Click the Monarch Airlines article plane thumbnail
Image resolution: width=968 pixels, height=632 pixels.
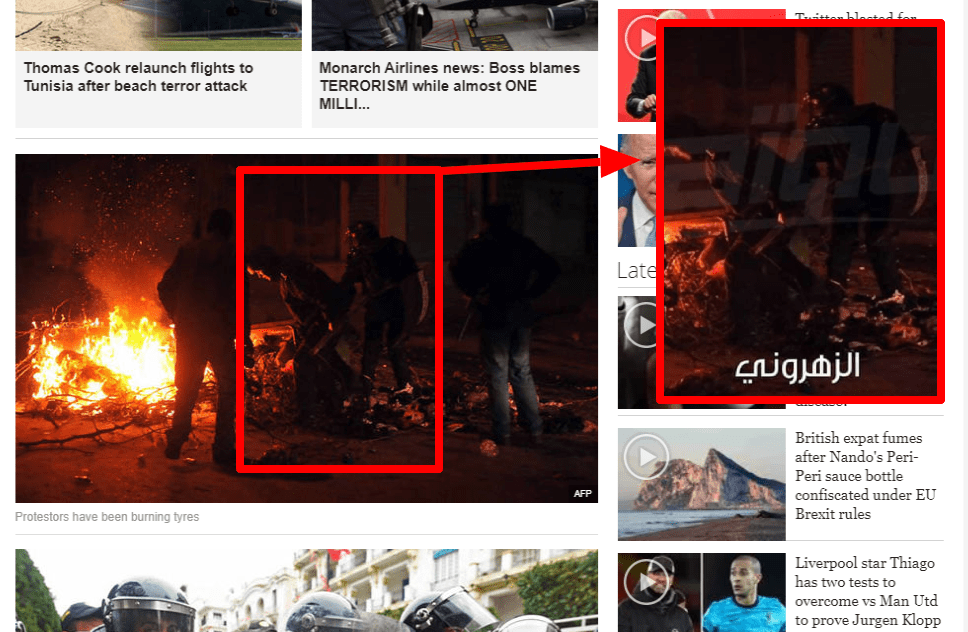[x=454, y=25]
